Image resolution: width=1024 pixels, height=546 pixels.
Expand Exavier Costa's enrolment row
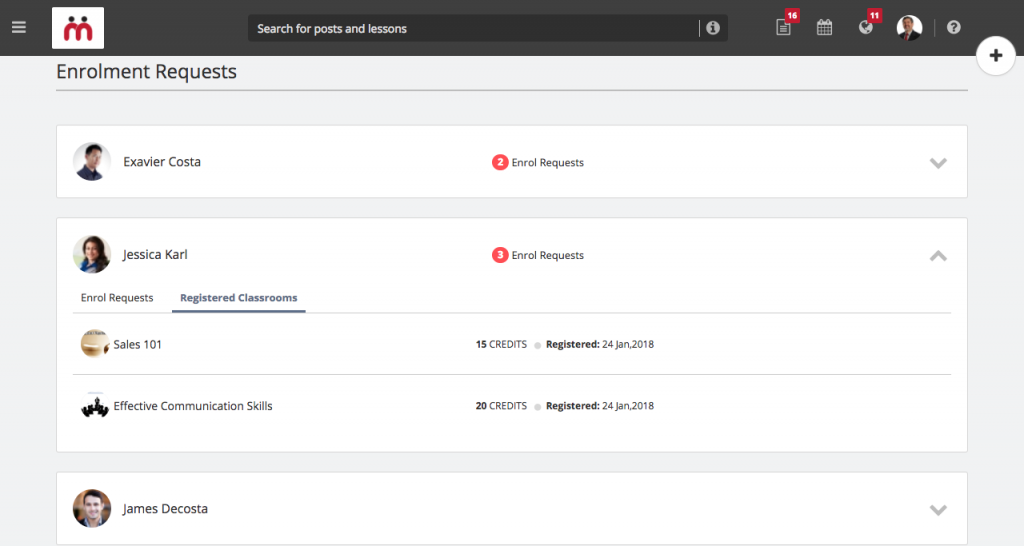click(938, 163)
